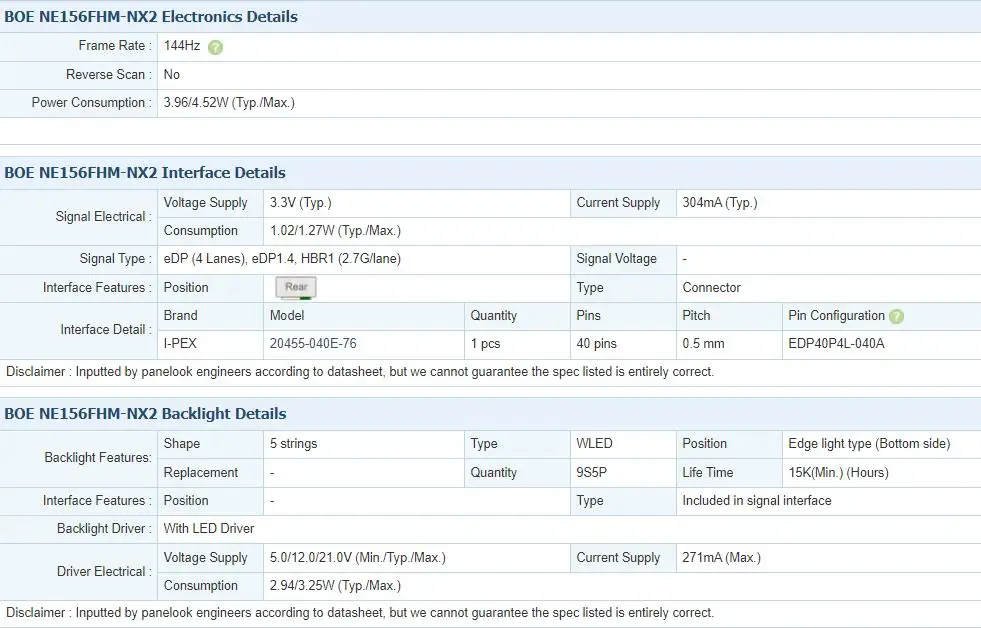Click the Interface Detail label

click(x=106, y=330)
